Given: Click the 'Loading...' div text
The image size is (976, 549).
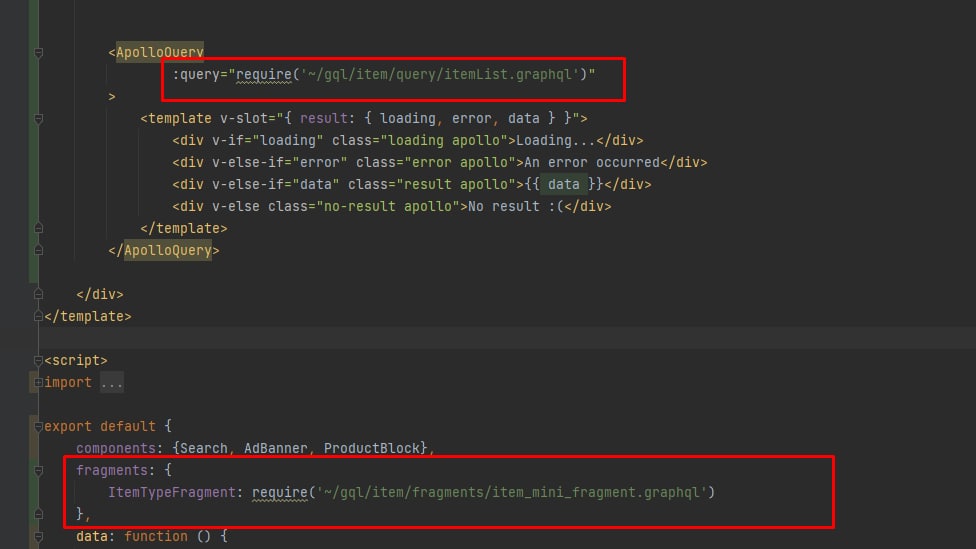Looking at the screenshot, I should pos(556,141).
